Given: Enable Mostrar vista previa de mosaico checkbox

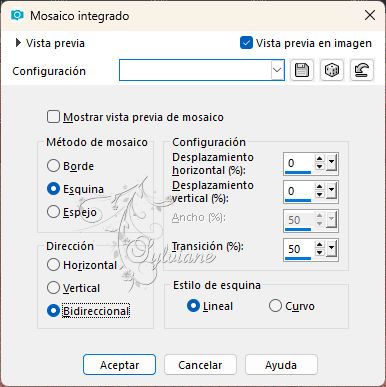Looking at the screenshot, I should (x=53, y=117).
